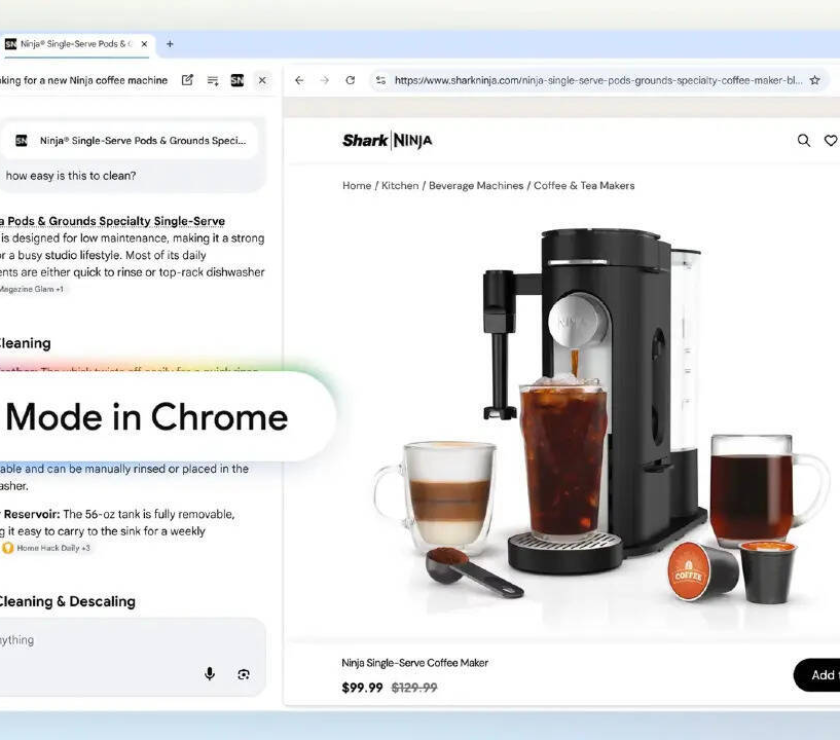Screen dimensions: 840x740
Task: Open a new browser tab
Action: tap(170, 44)
